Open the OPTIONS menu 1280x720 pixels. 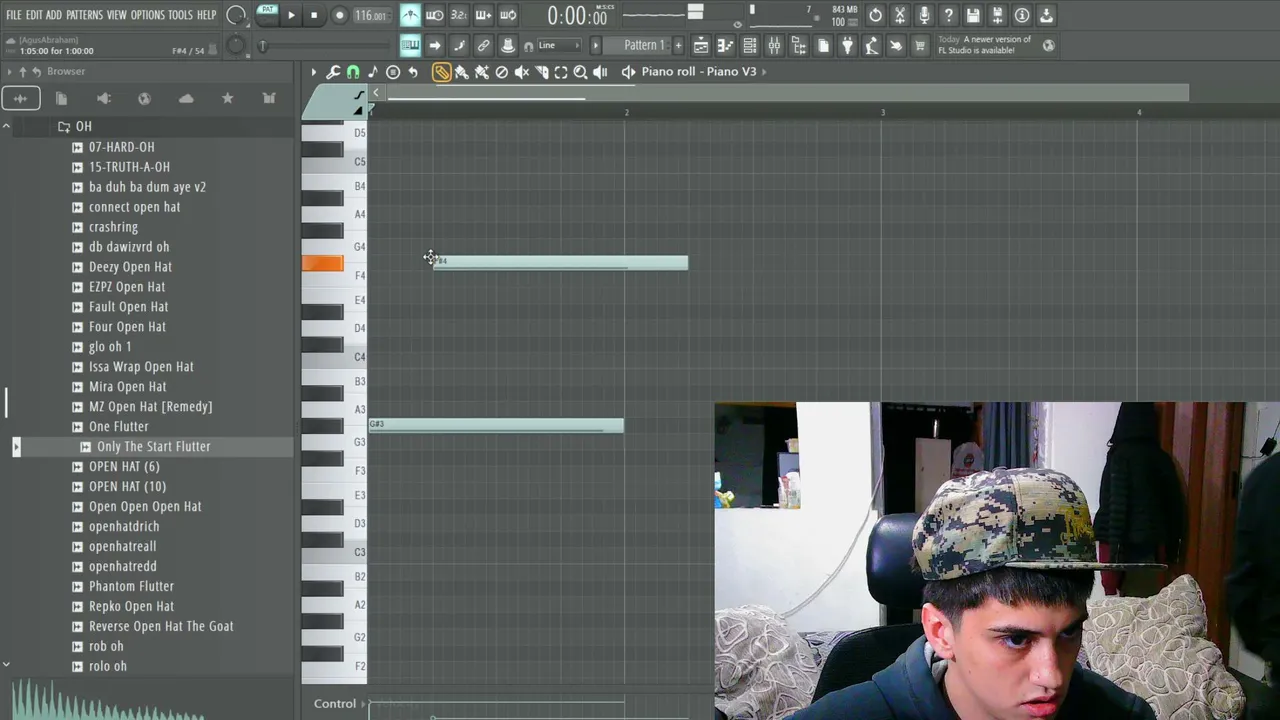pos(147,15)
